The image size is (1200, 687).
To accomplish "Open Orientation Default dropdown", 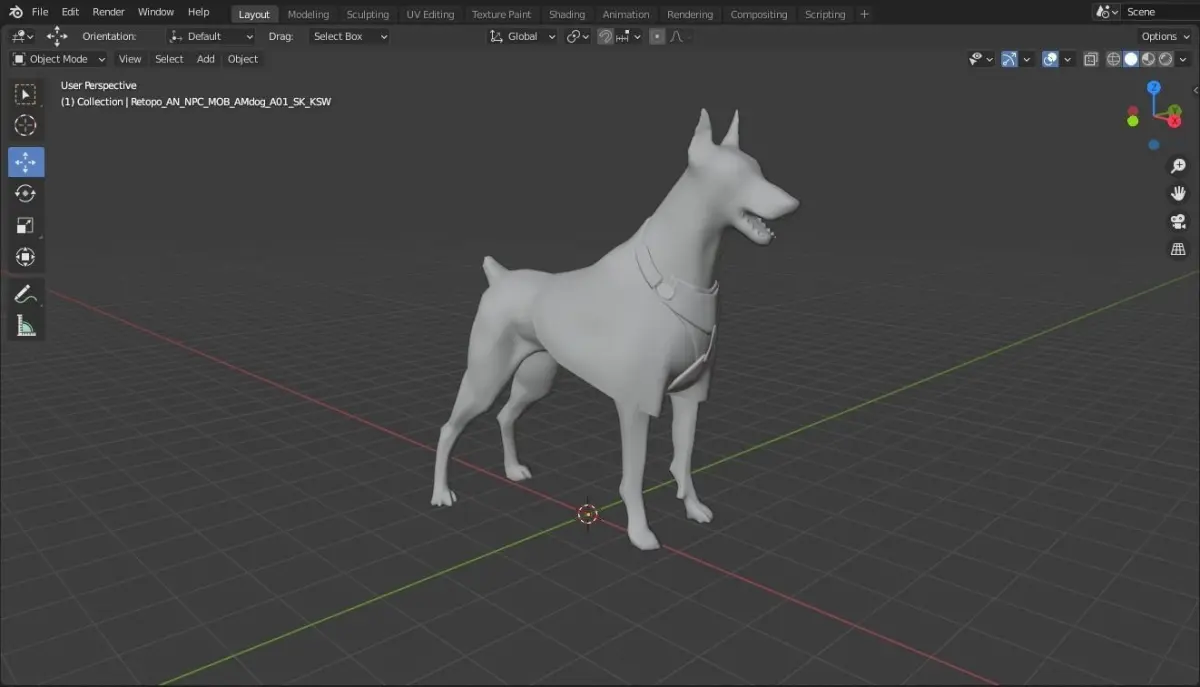I will tap(211, 36).
